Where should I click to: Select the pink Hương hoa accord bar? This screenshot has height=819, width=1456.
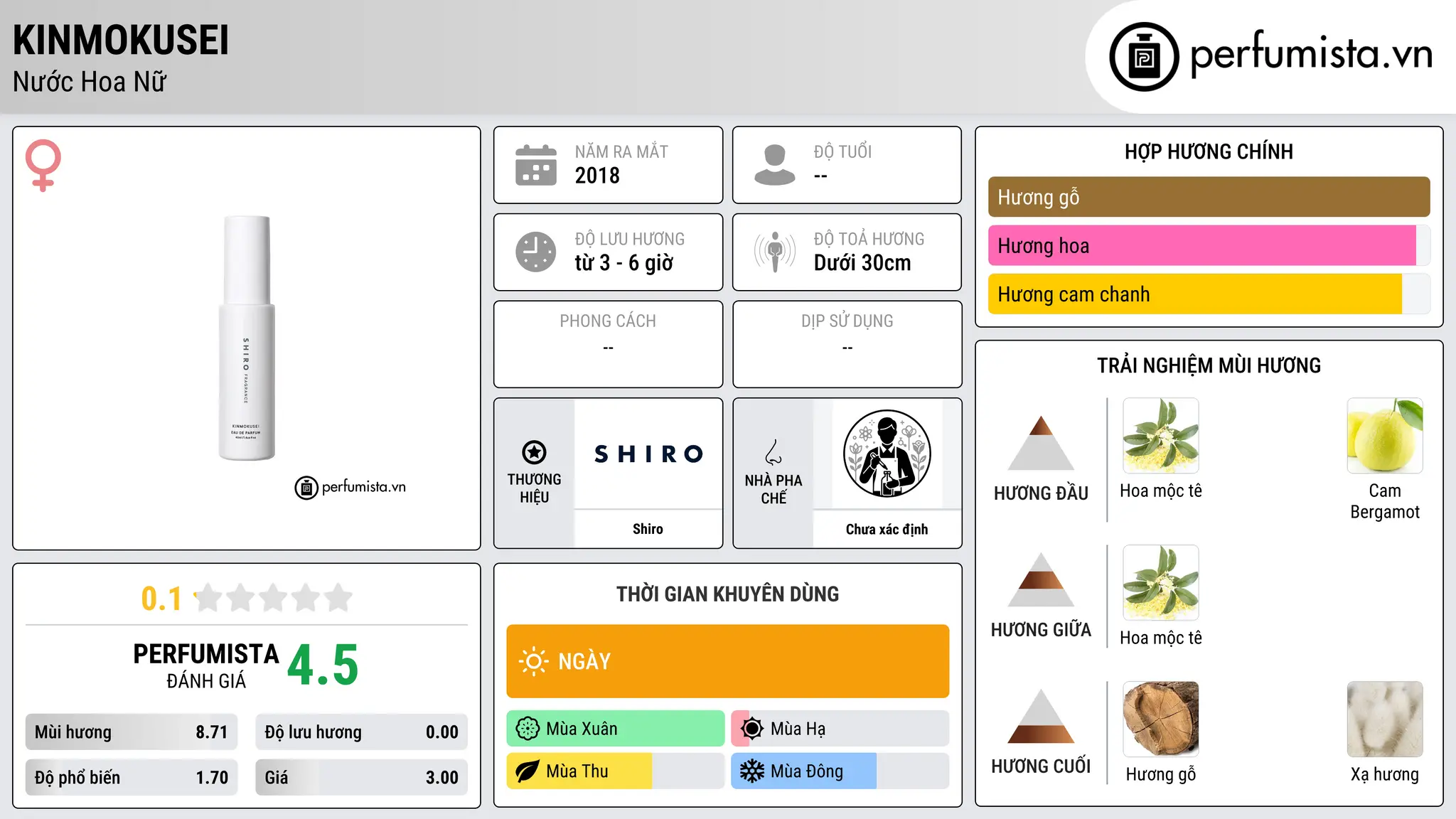click(1209, 245)
